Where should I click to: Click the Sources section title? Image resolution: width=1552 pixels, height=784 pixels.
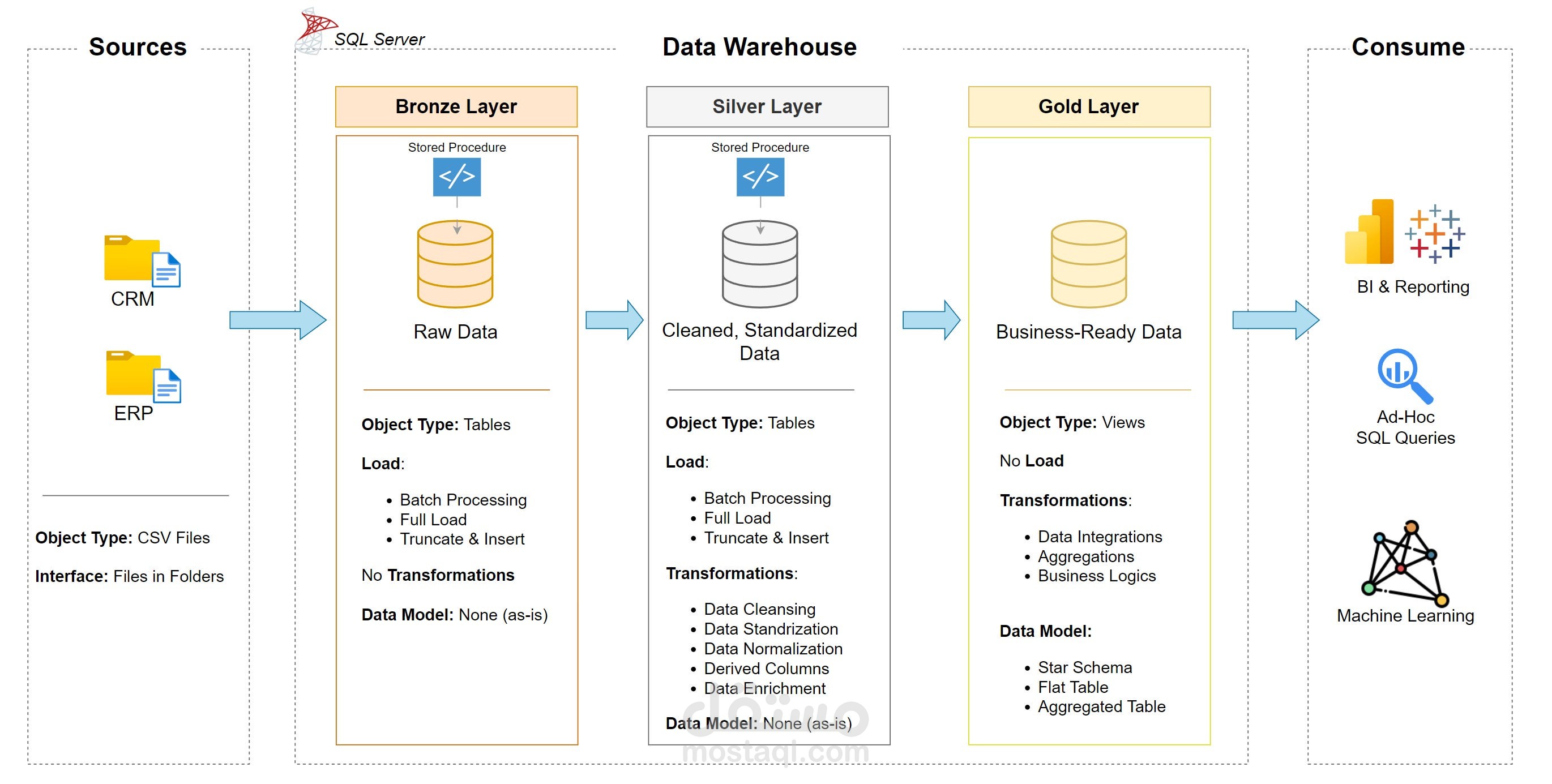pyautogui.click(x=138, y=47)
